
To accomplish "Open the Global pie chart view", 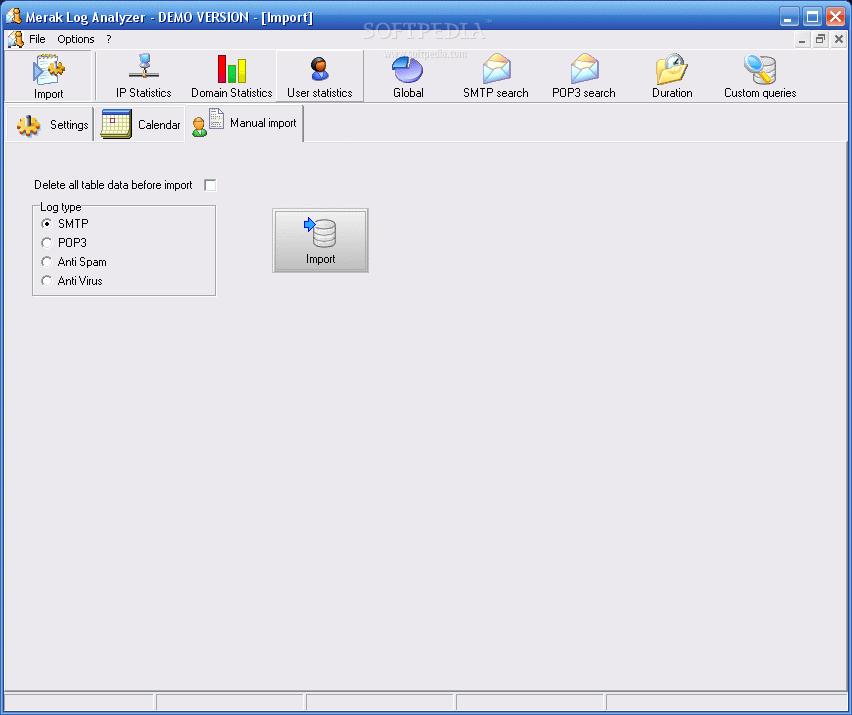I will pyautogui.click(x=408, y=77).
